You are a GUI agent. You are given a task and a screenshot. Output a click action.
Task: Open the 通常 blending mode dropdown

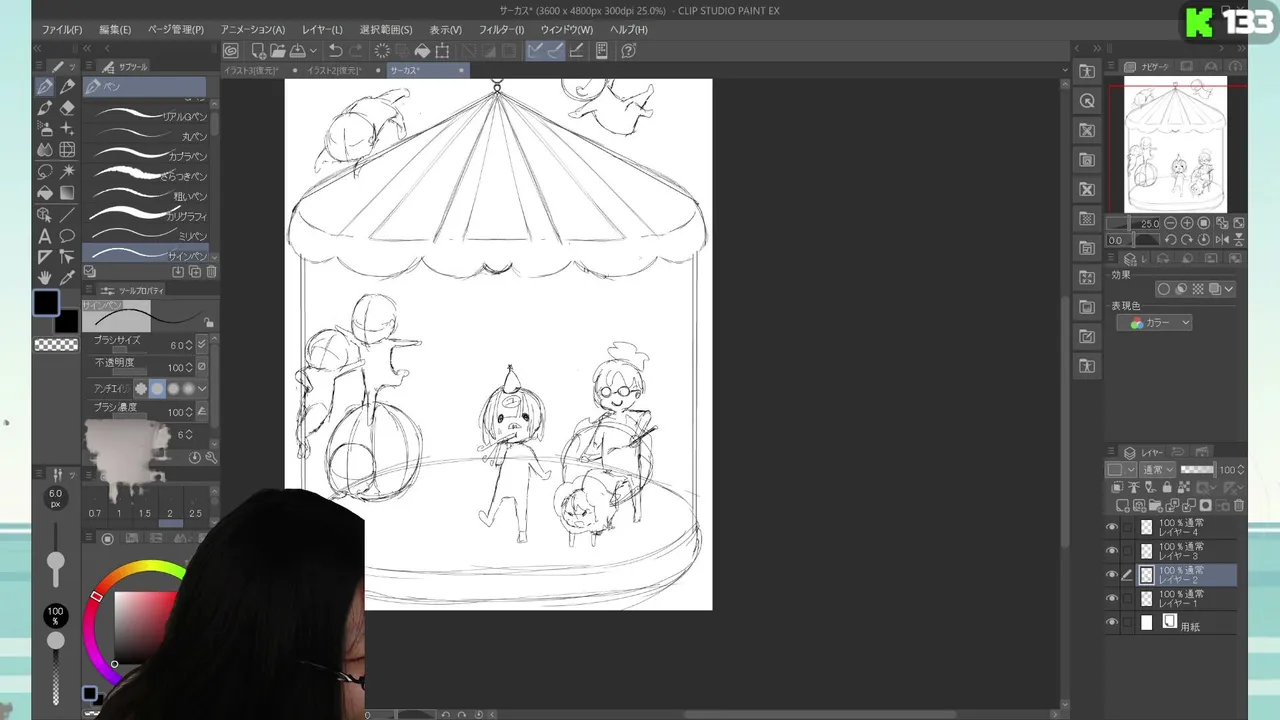(1158, 470)
